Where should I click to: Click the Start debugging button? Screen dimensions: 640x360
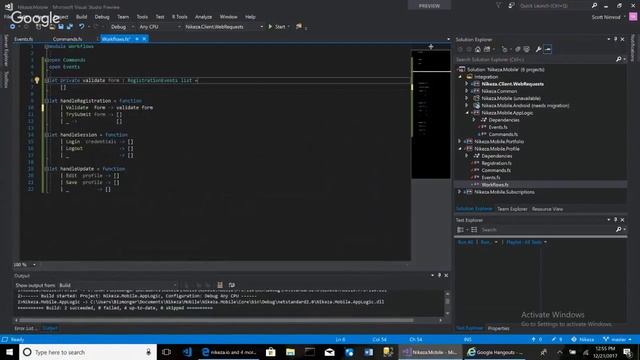pos(278,27)
